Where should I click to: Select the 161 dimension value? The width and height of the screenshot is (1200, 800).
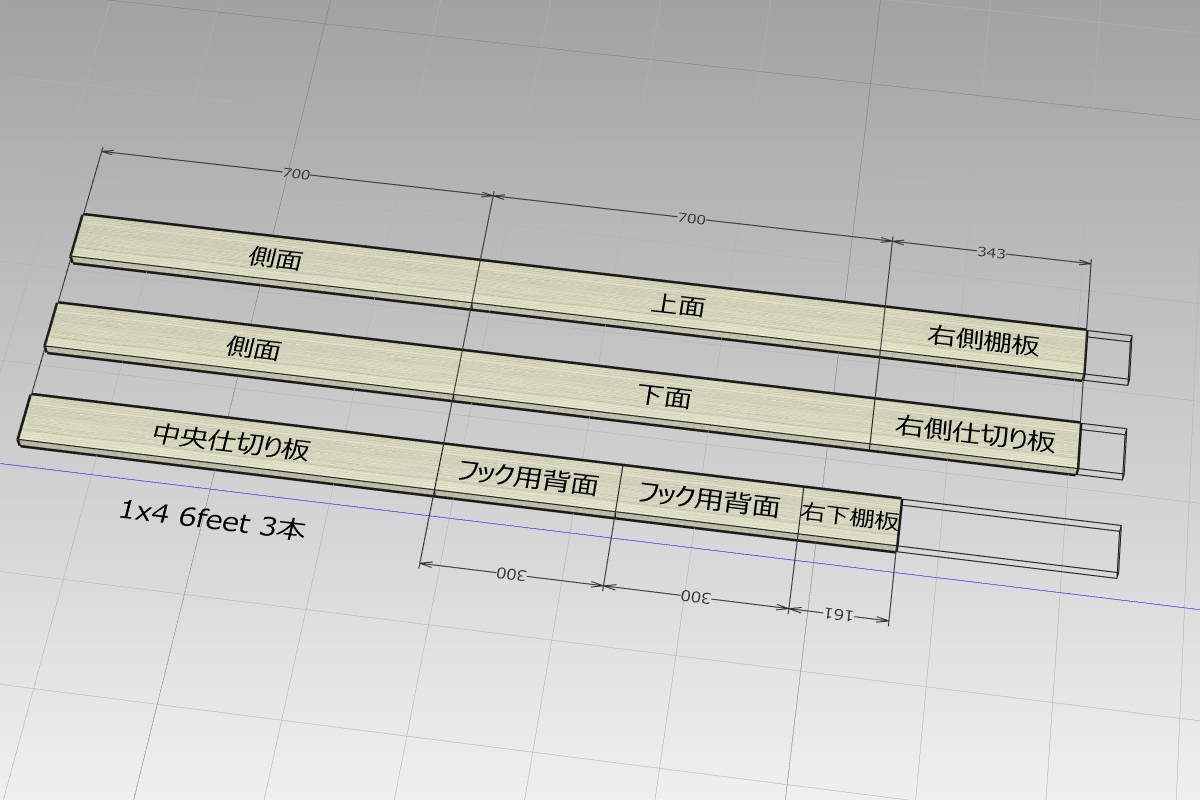(x=838, y=614)
